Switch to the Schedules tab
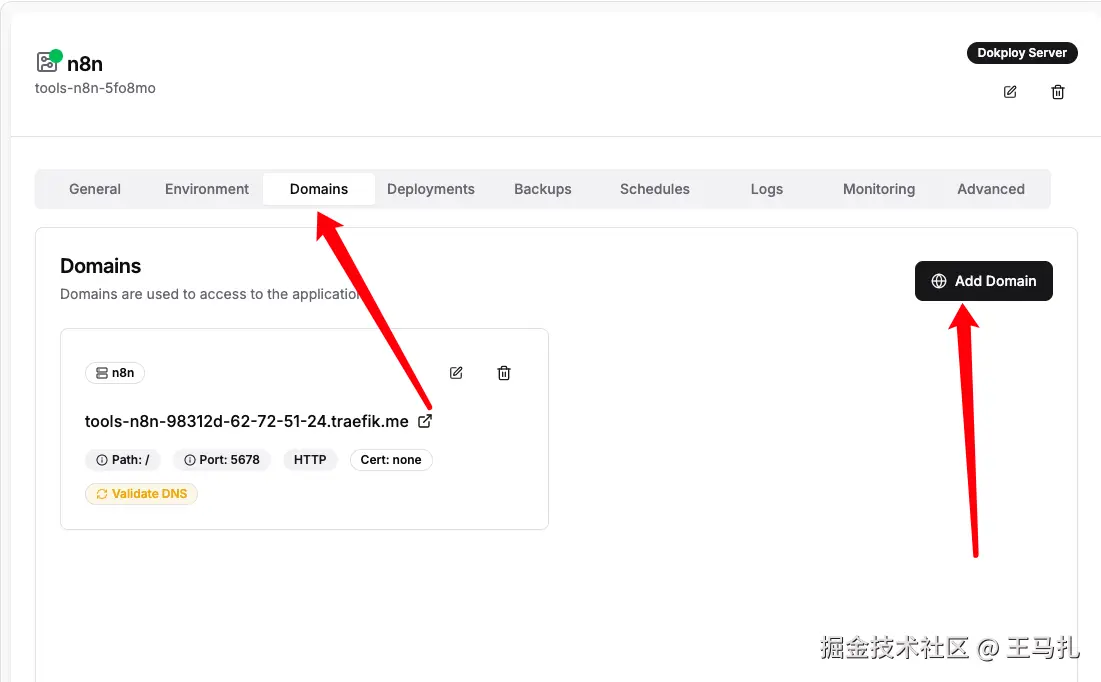The width and height of the screenshot is (1101, 682). click(x=654, y=189)
